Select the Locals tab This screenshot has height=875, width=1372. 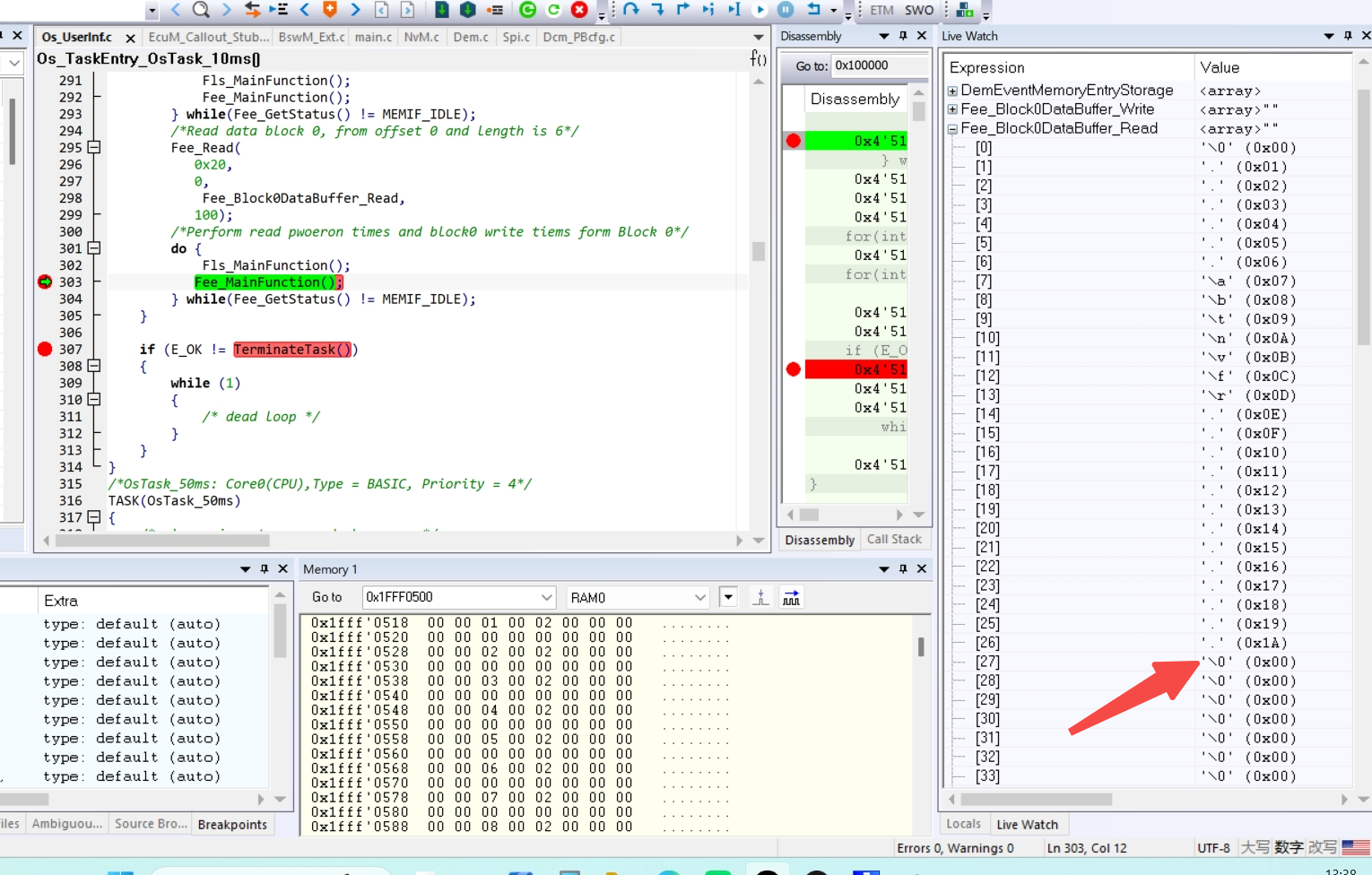coord(963,824)
